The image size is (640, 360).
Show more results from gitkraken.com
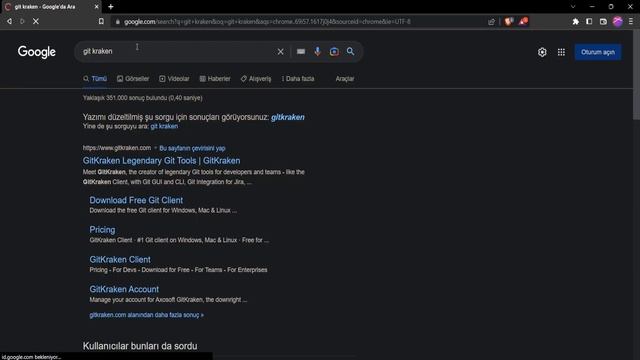pos(147,315)
